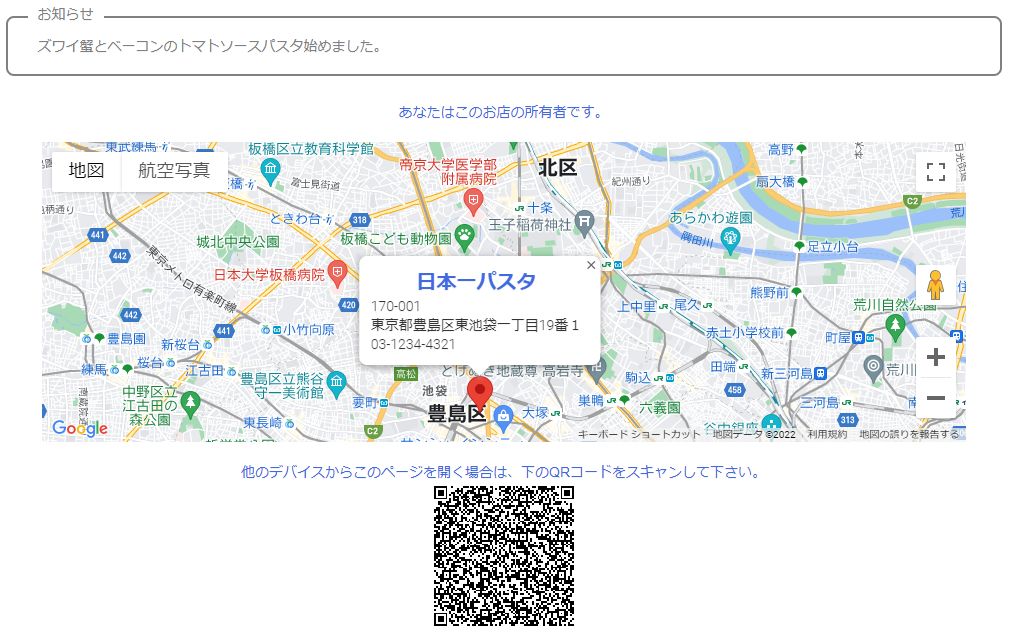Click the 池袋 station label
Screen dimensions: 1010x634
[435, 390]
